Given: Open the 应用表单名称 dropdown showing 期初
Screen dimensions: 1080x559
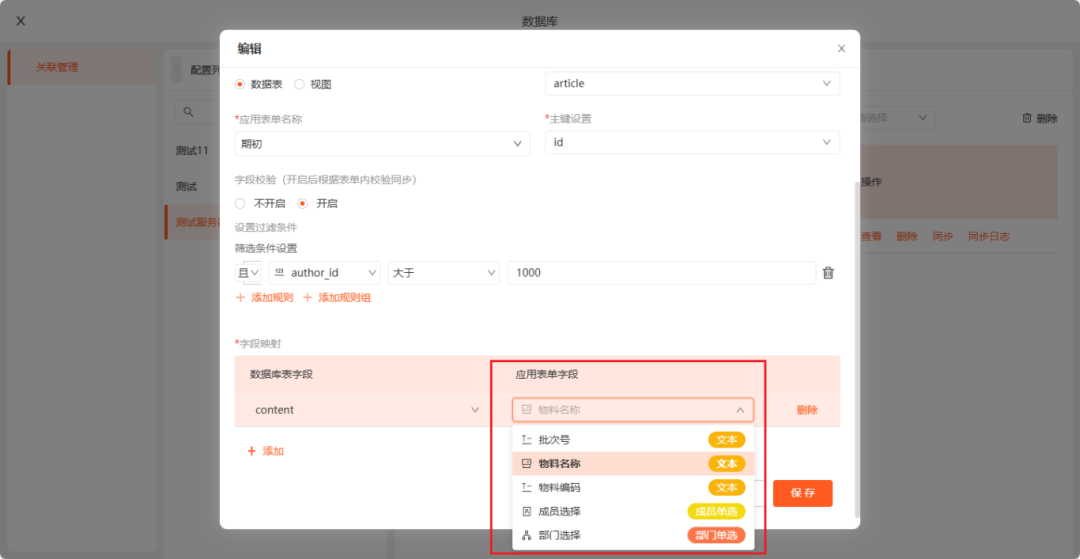Looking at the screenshot, I should tap(382, 143).
